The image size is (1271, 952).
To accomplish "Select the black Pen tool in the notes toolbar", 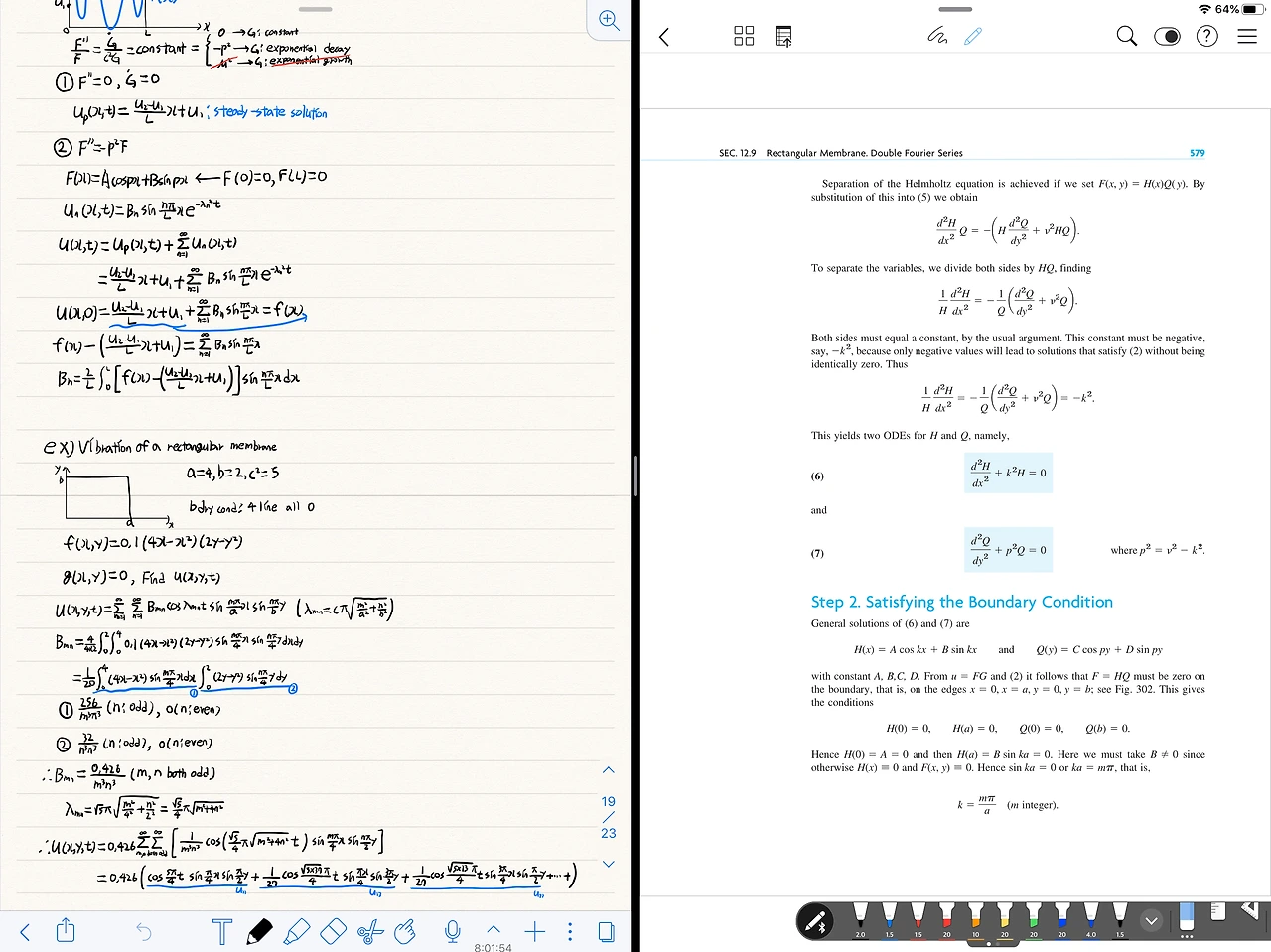I will (x=259, y=931).
